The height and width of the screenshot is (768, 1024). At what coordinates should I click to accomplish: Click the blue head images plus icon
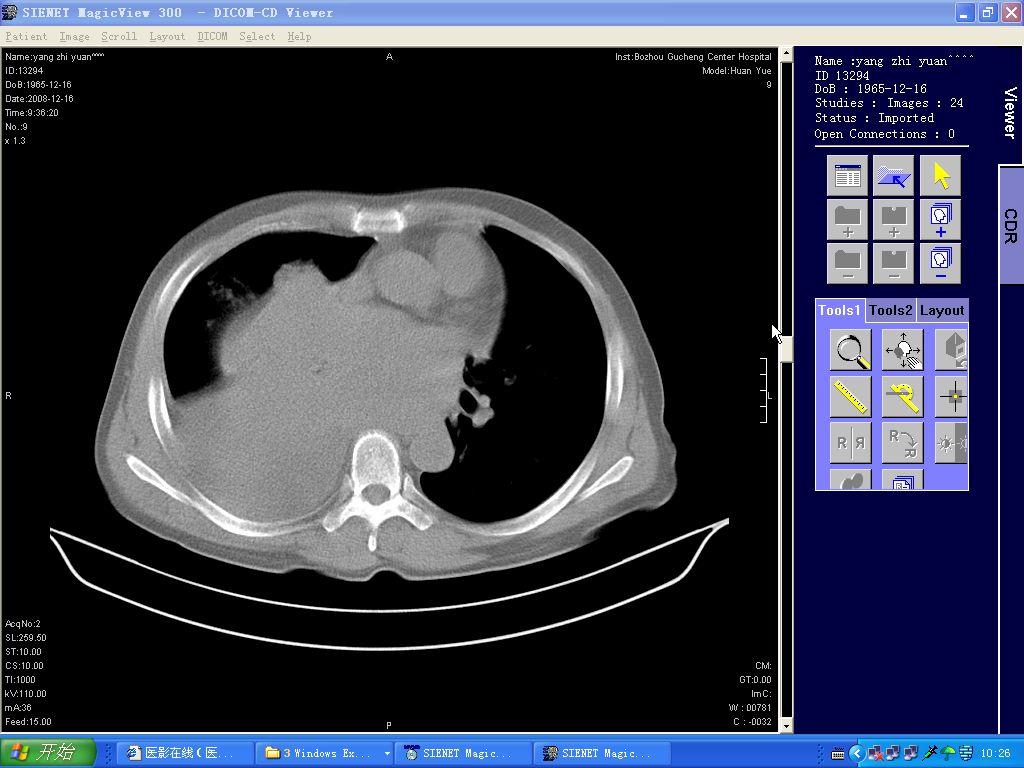[940, 220]
